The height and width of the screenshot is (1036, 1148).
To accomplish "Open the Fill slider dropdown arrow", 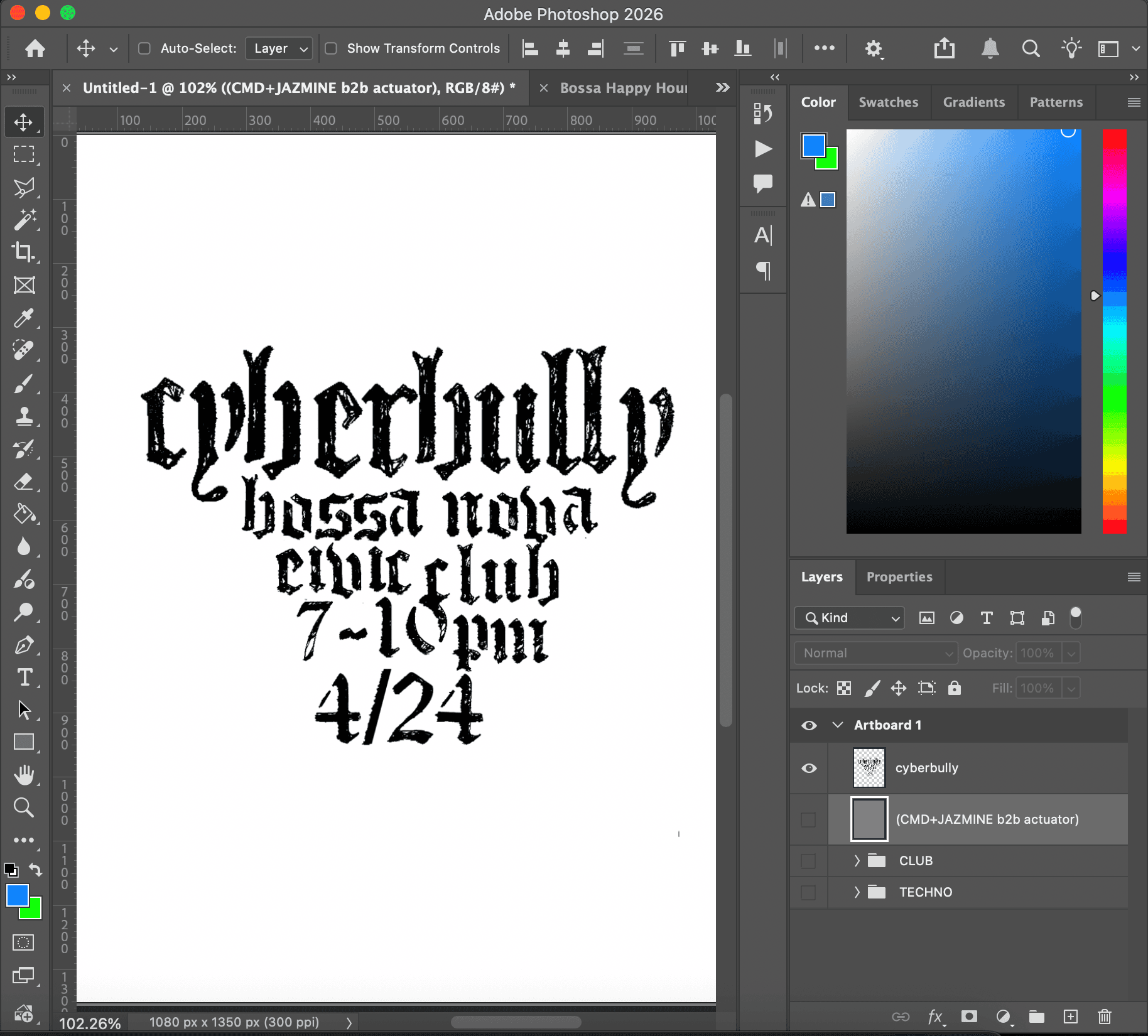I will 1071,688.
